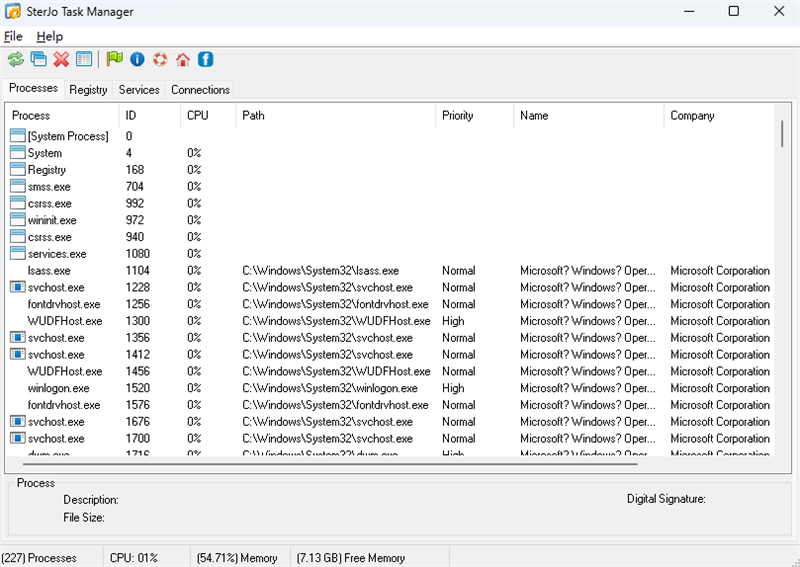Select svchost.exe with ID 1356
This screenshot has width=800, height=567.
coord(390,338)
